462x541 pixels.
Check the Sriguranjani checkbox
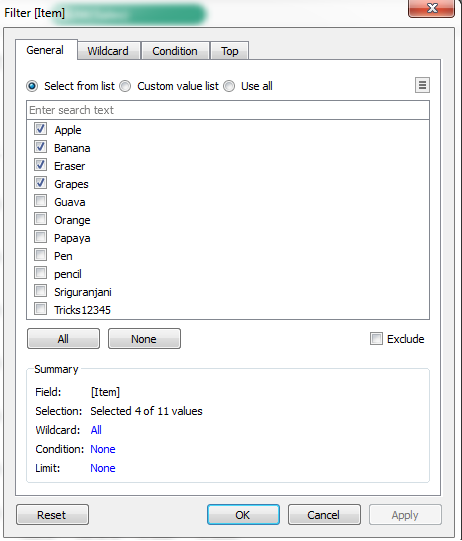tap(40, 291)
